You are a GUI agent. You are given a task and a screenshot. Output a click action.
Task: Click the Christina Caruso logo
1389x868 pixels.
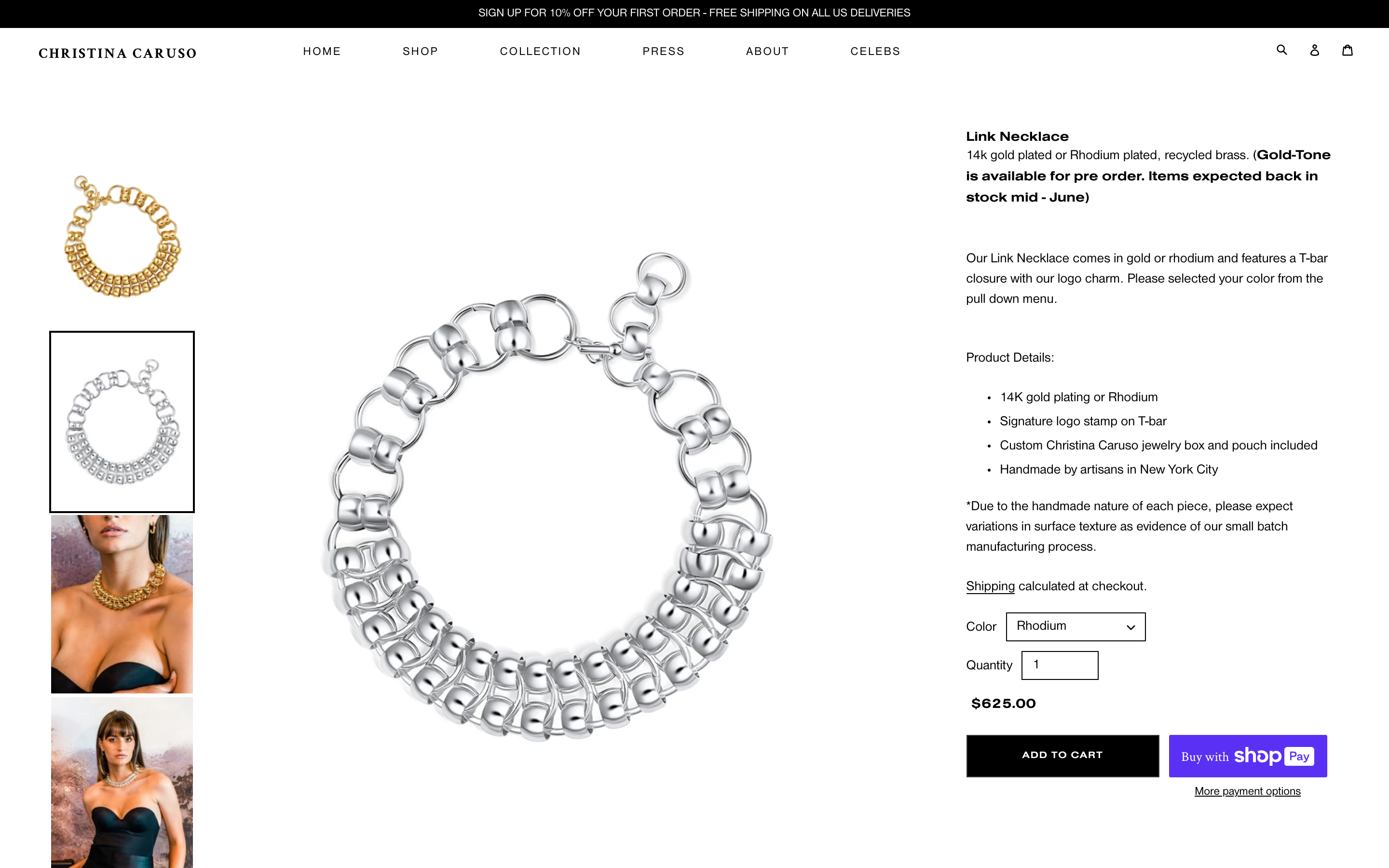(118, 53)
